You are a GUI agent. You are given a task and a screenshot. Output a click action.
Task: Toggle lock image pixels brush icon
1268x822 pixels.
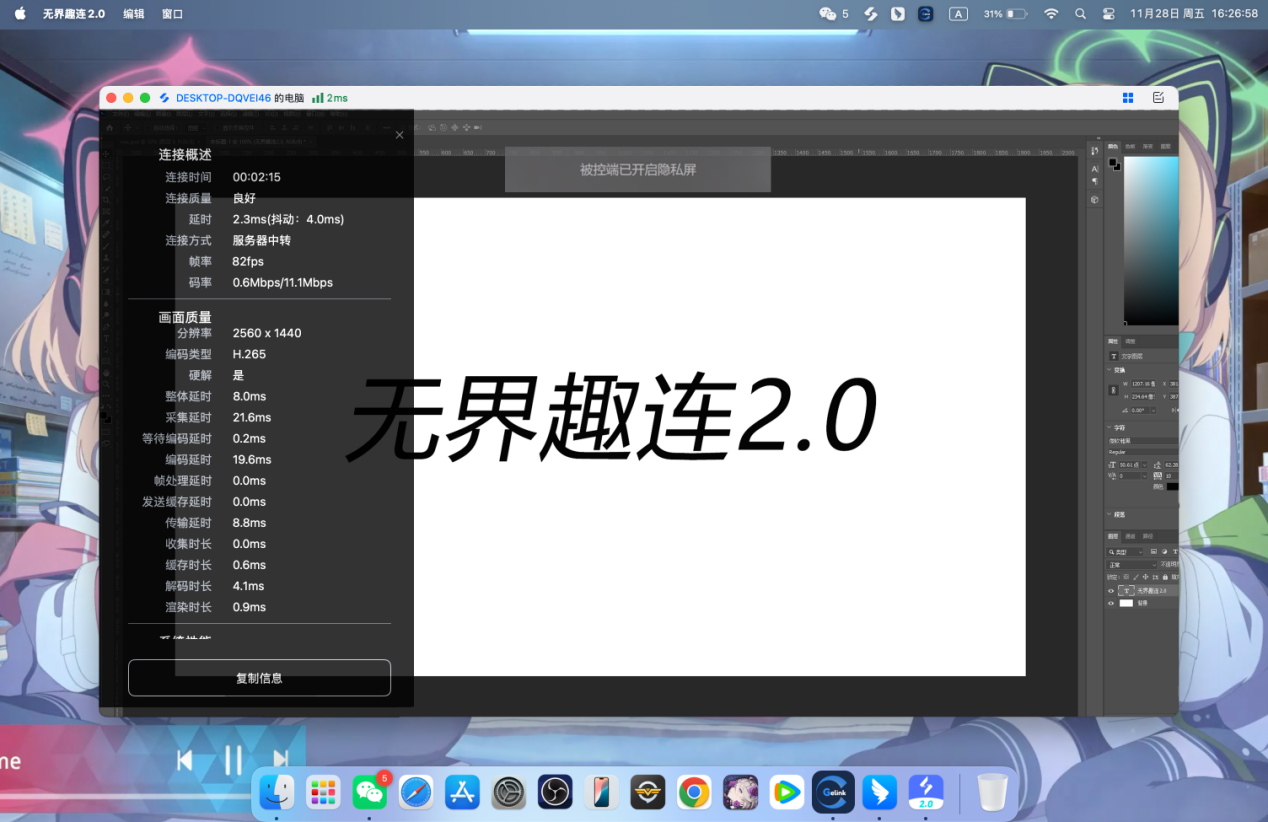(1136, 577)
